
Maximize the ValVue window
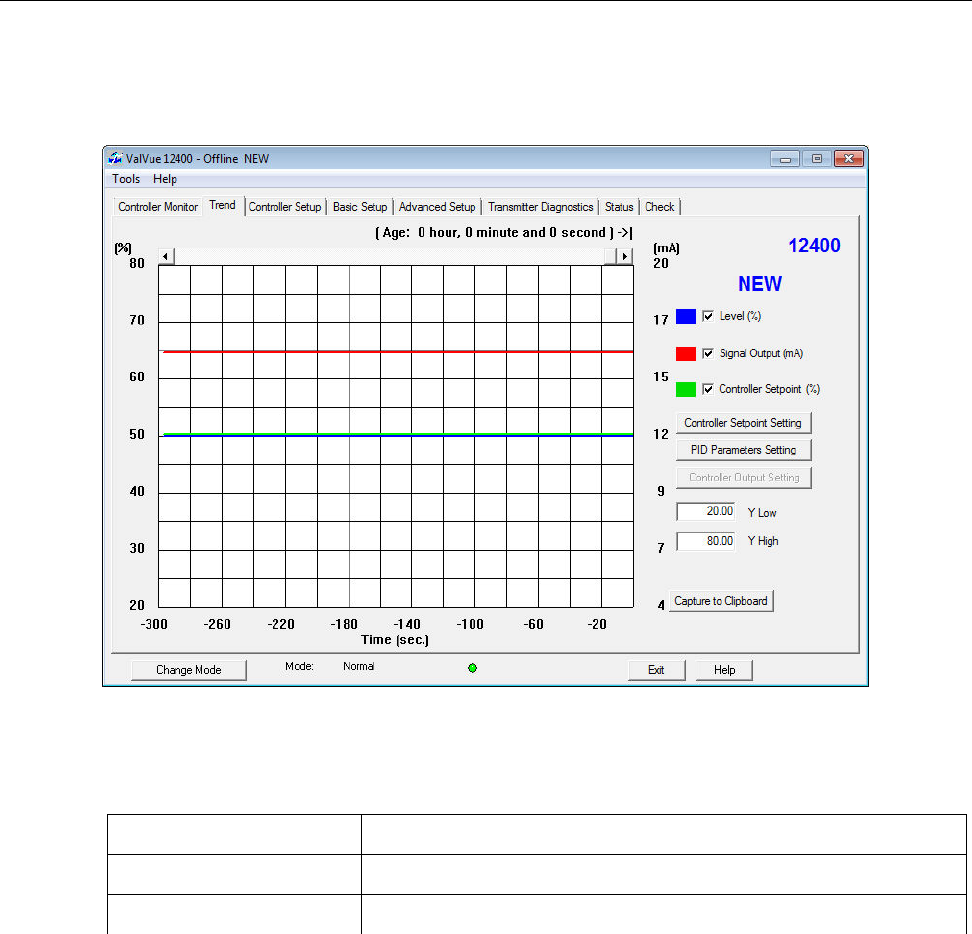[x=817, y=159]
